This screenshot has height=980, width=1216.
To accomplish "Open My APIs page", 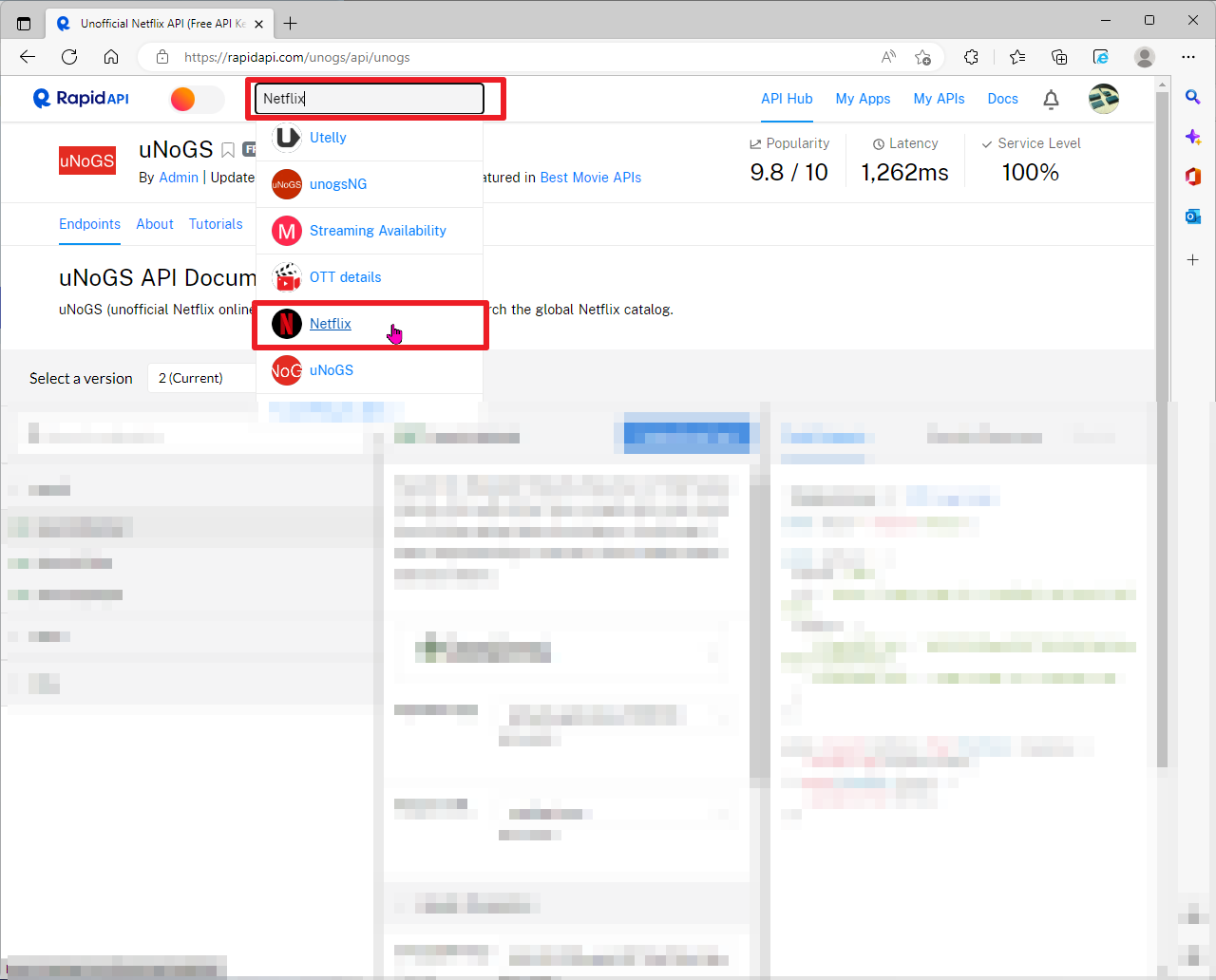I will (939, 99).
